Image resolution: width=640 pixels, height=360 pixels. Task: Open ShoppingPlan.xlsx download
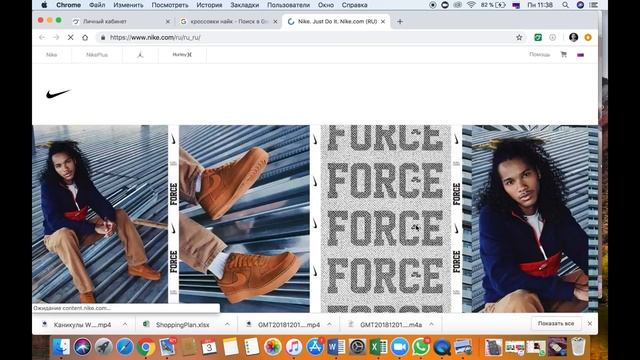click(182, 324)
